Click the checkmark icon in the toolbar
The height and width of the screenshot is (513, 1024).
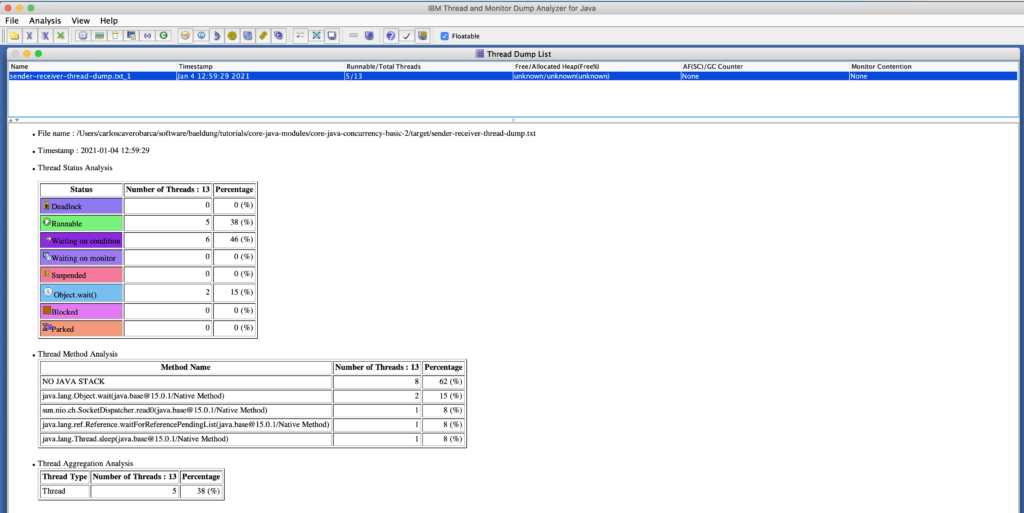point(407,35)
